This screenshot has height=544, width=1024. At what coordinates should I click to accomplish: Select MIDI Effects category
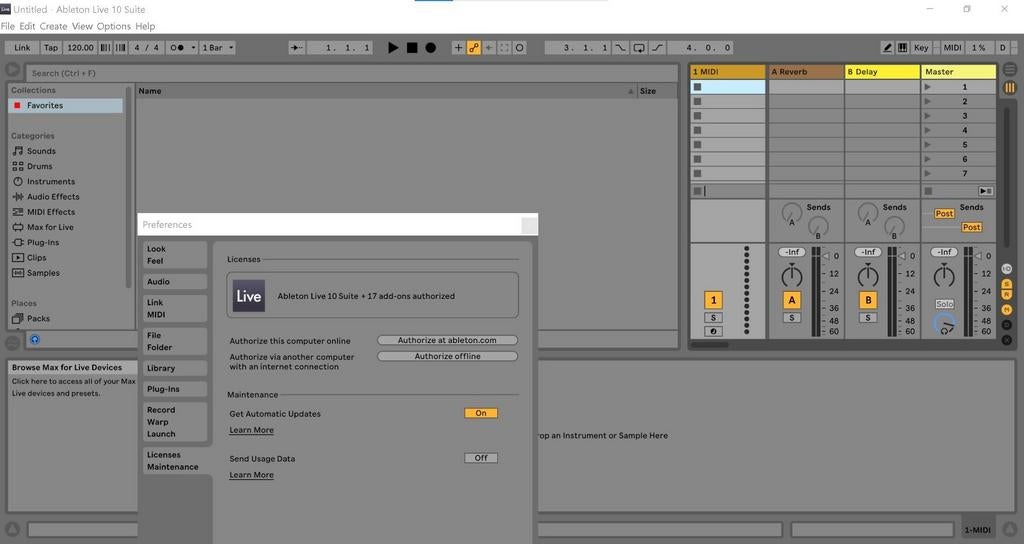click(51, 212)
